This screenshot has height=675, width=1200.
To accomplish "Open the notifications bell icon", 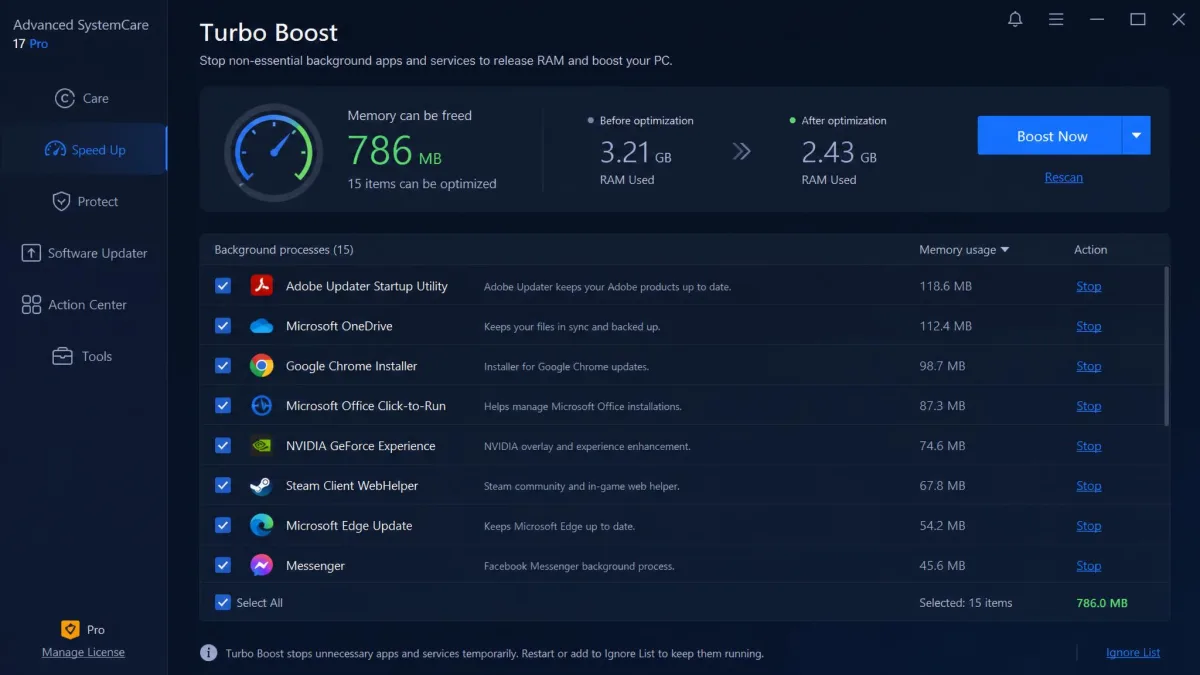I will pyautogui.click(x=1015, y=19).
